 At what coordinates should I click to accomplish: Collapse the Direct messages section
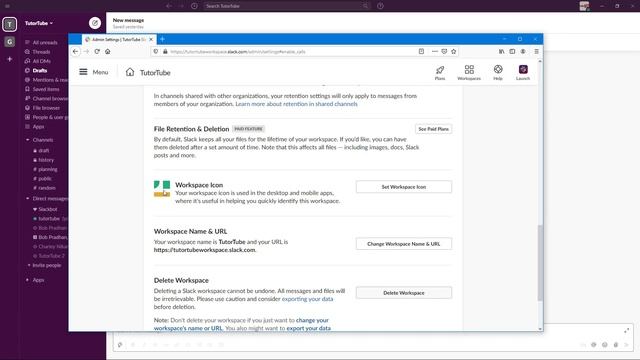tap(27, 198)
